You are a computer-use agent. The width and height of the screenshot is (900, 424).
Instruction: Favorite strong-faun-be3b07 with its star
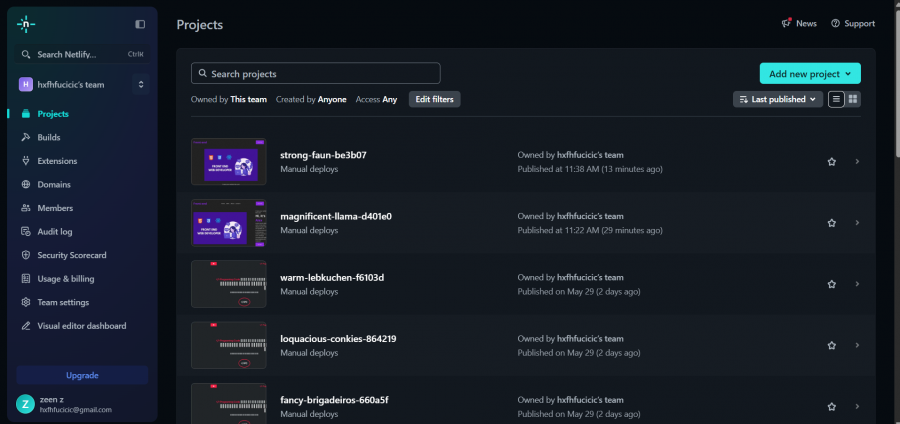tap(832, 162)
